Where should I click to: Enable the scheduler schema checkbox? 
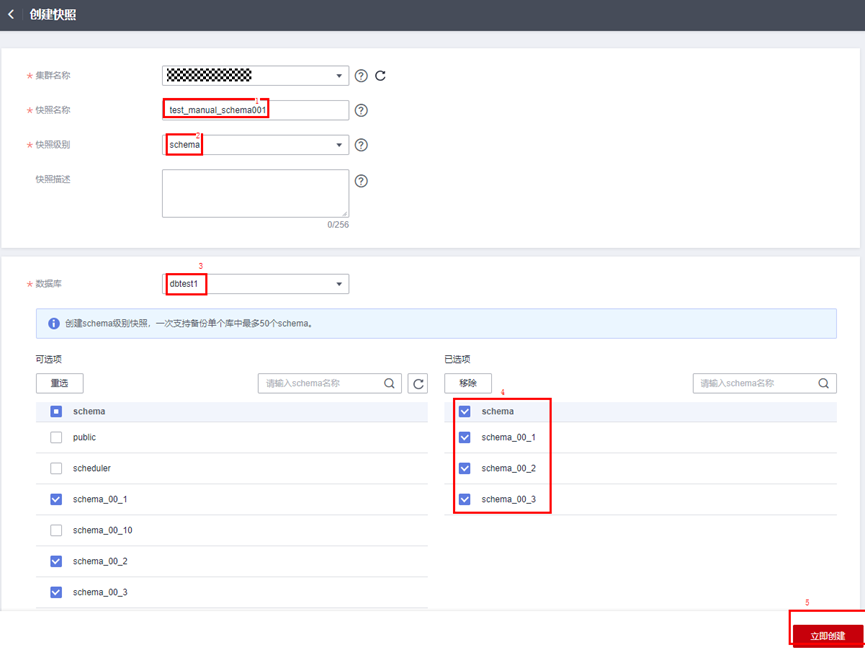click(x=56, y=469)
